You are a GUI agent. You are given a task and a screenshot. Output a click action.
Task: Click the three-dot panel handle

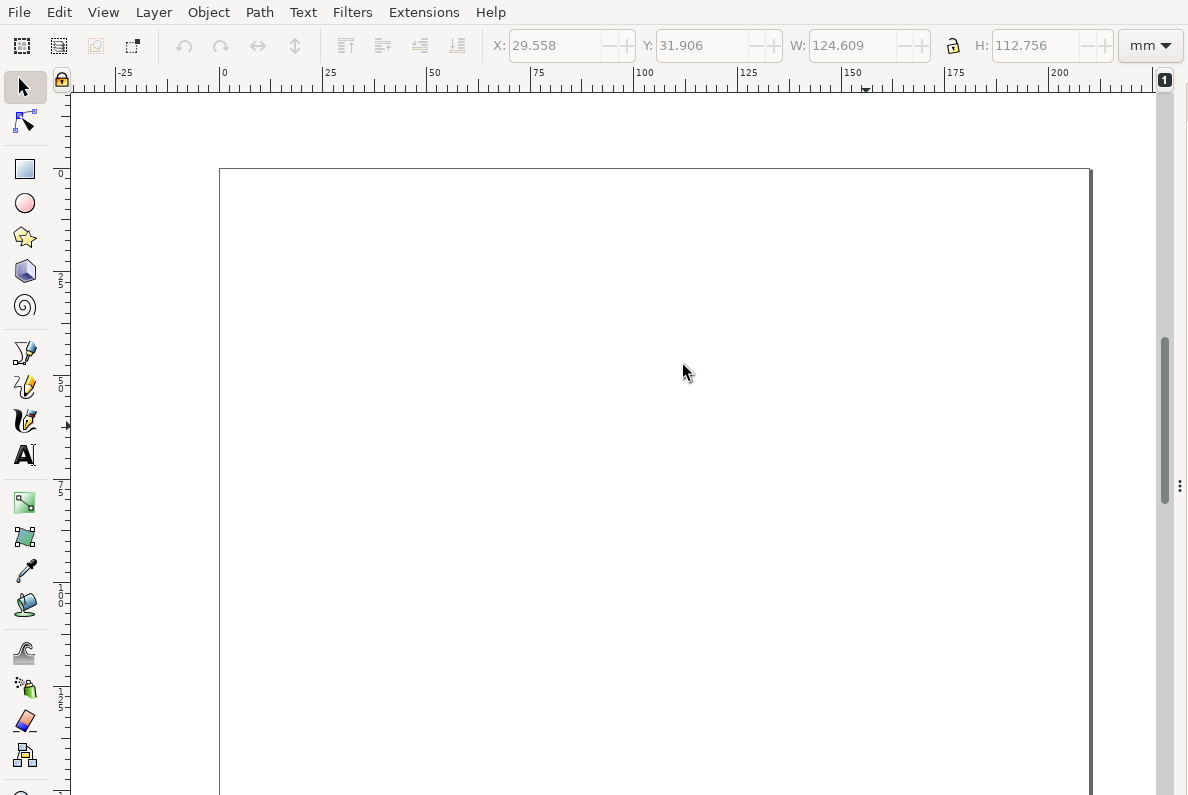[1180, 486]
